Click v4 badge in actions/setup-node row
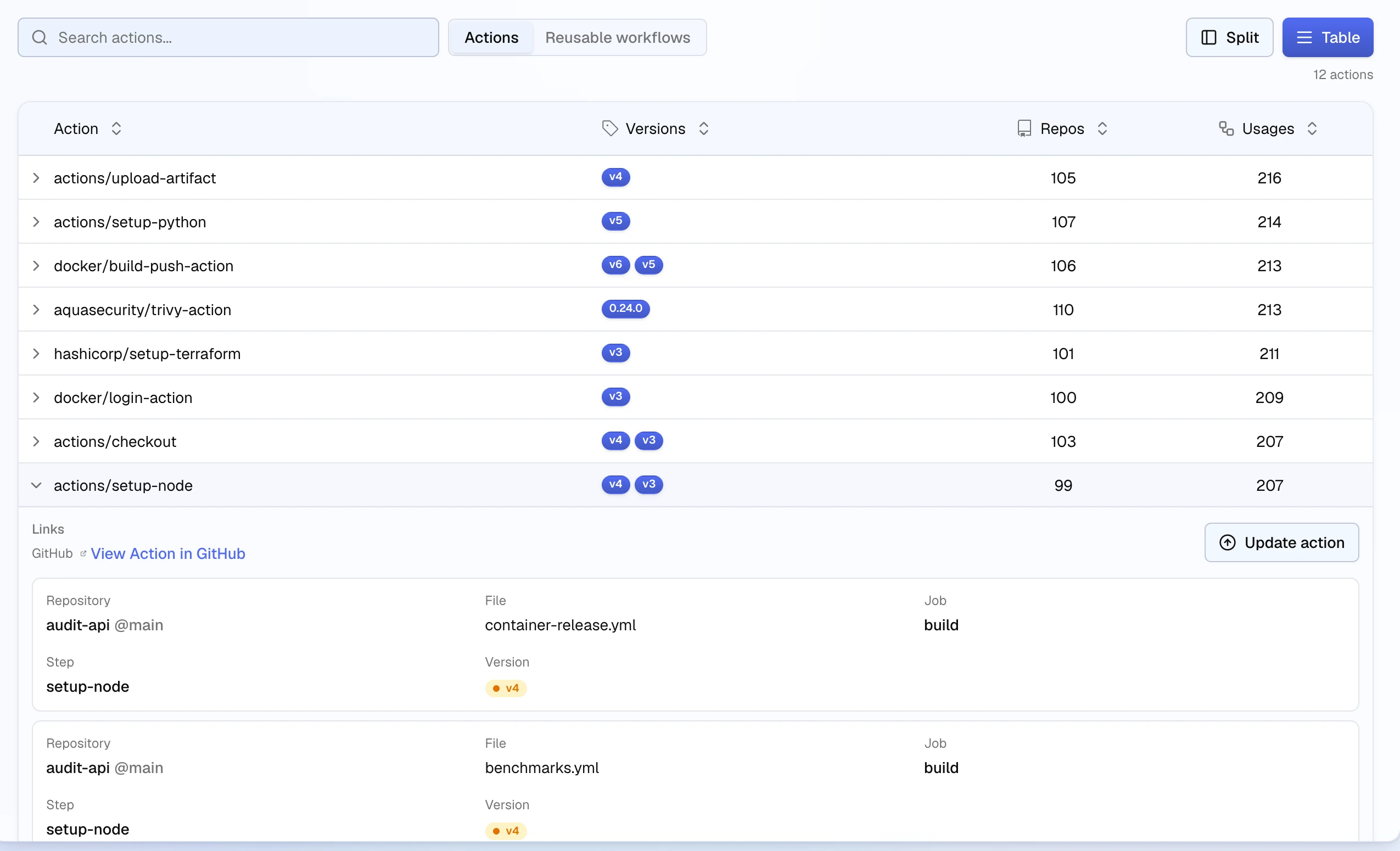The image size is (1400, 851). 615,484
